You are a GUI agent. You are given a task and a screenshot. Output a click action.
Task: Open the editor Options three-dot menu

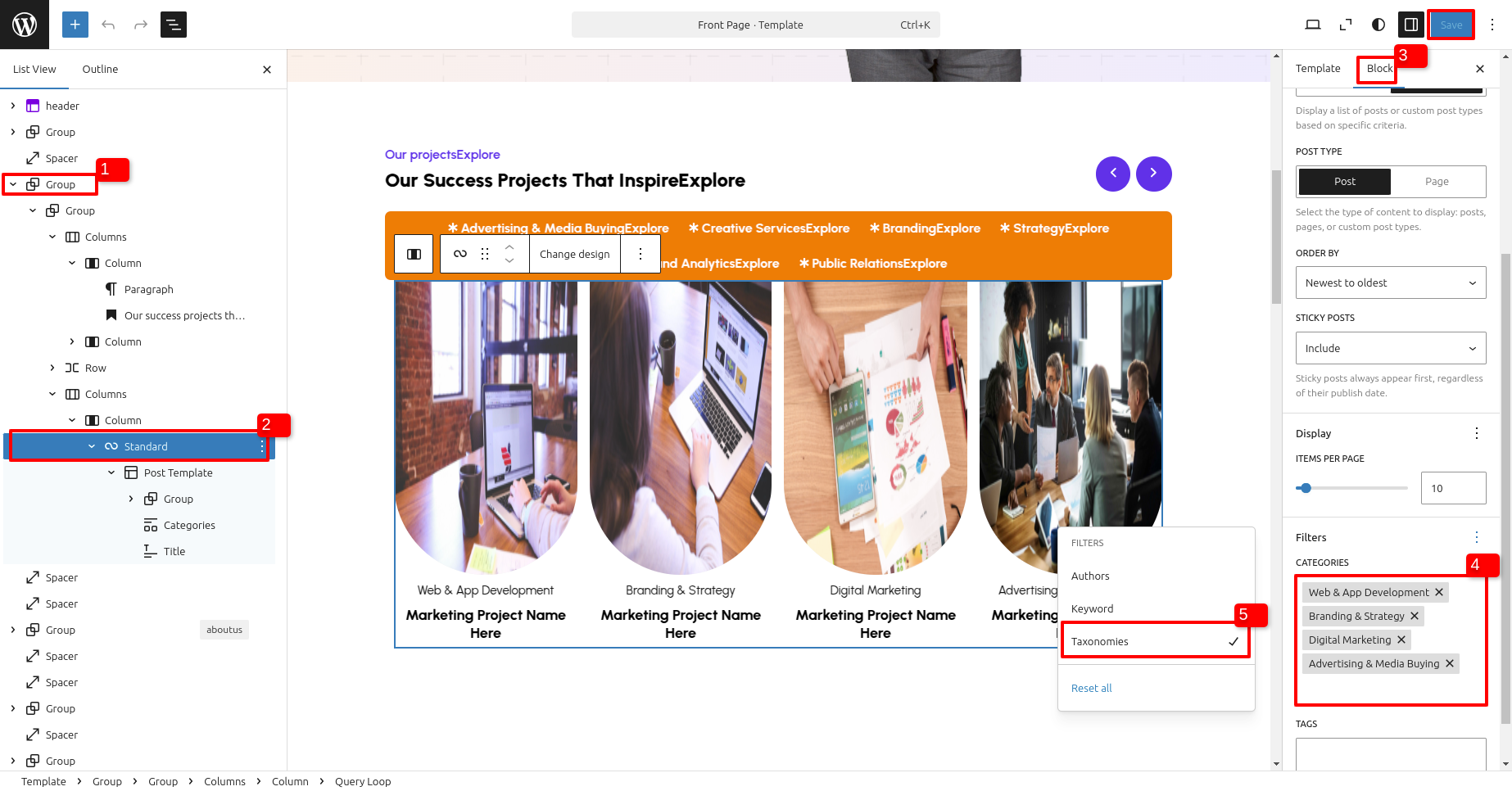click(1492, 25)
